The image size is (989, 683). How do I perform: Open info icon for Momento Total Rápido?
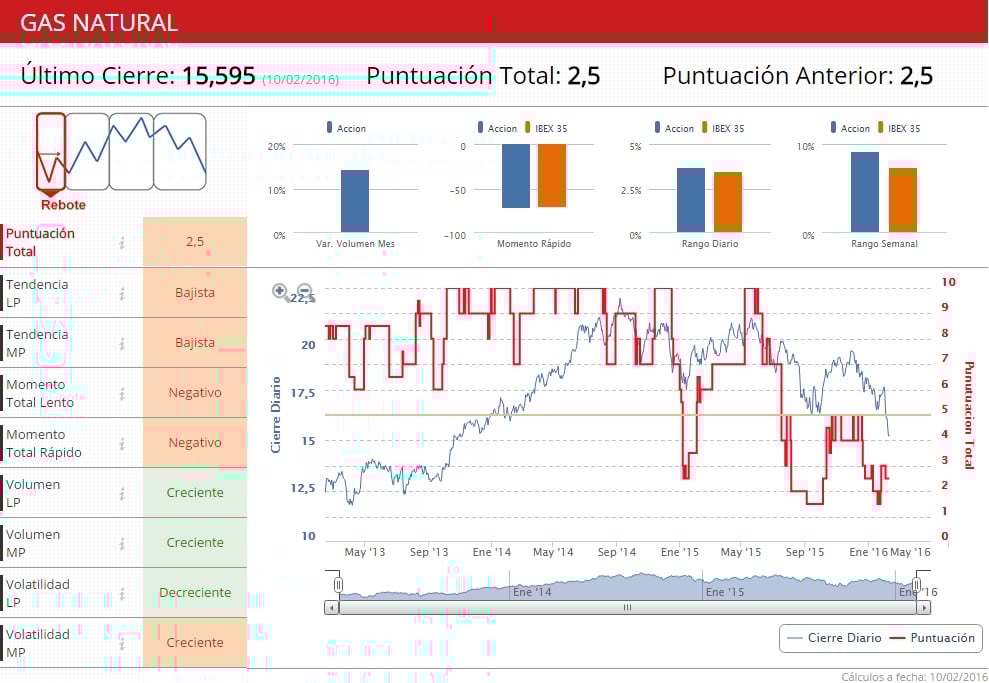click(122, 443)
